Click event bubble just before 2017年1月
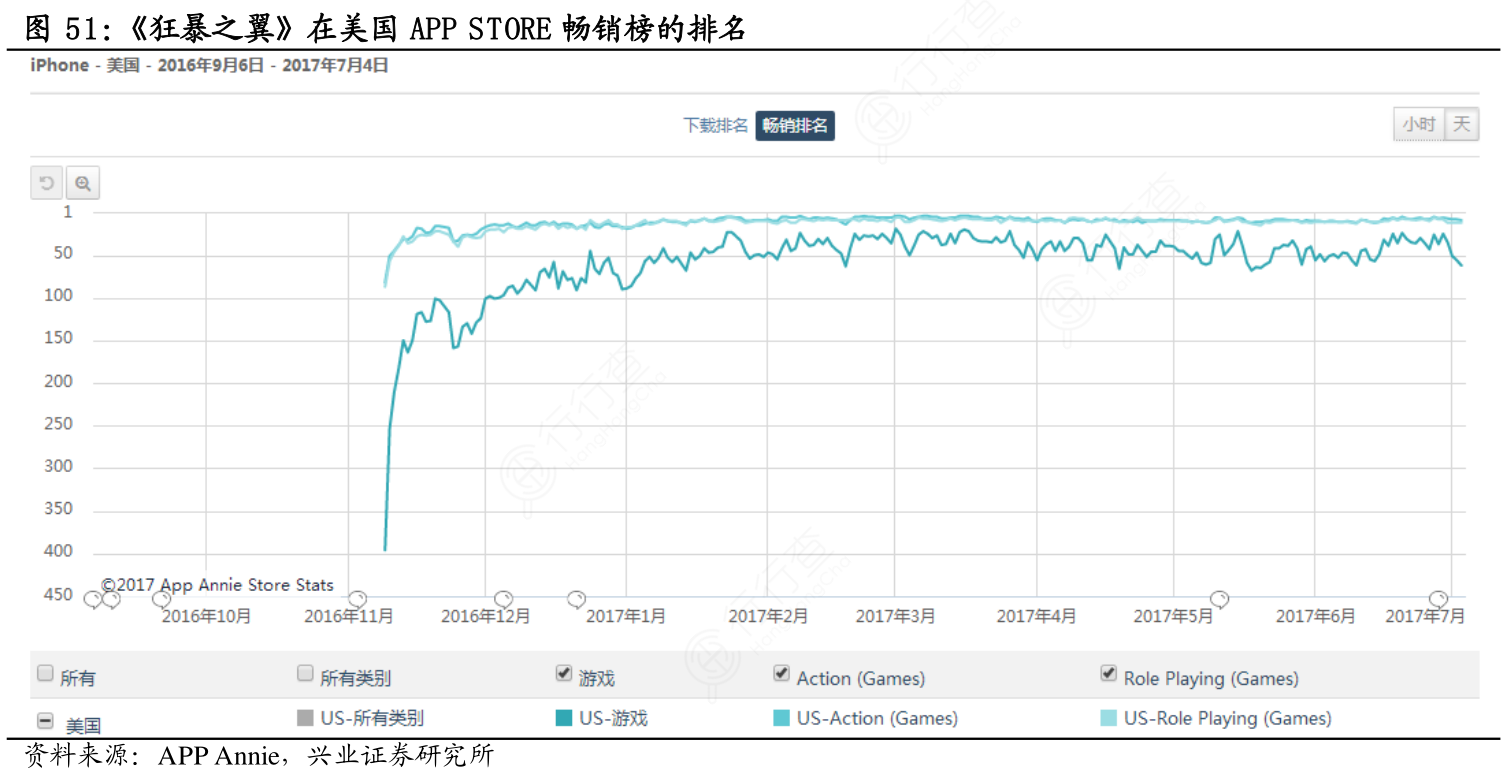The width and height of the screenshot is (1507, 783). click(576, 598)
